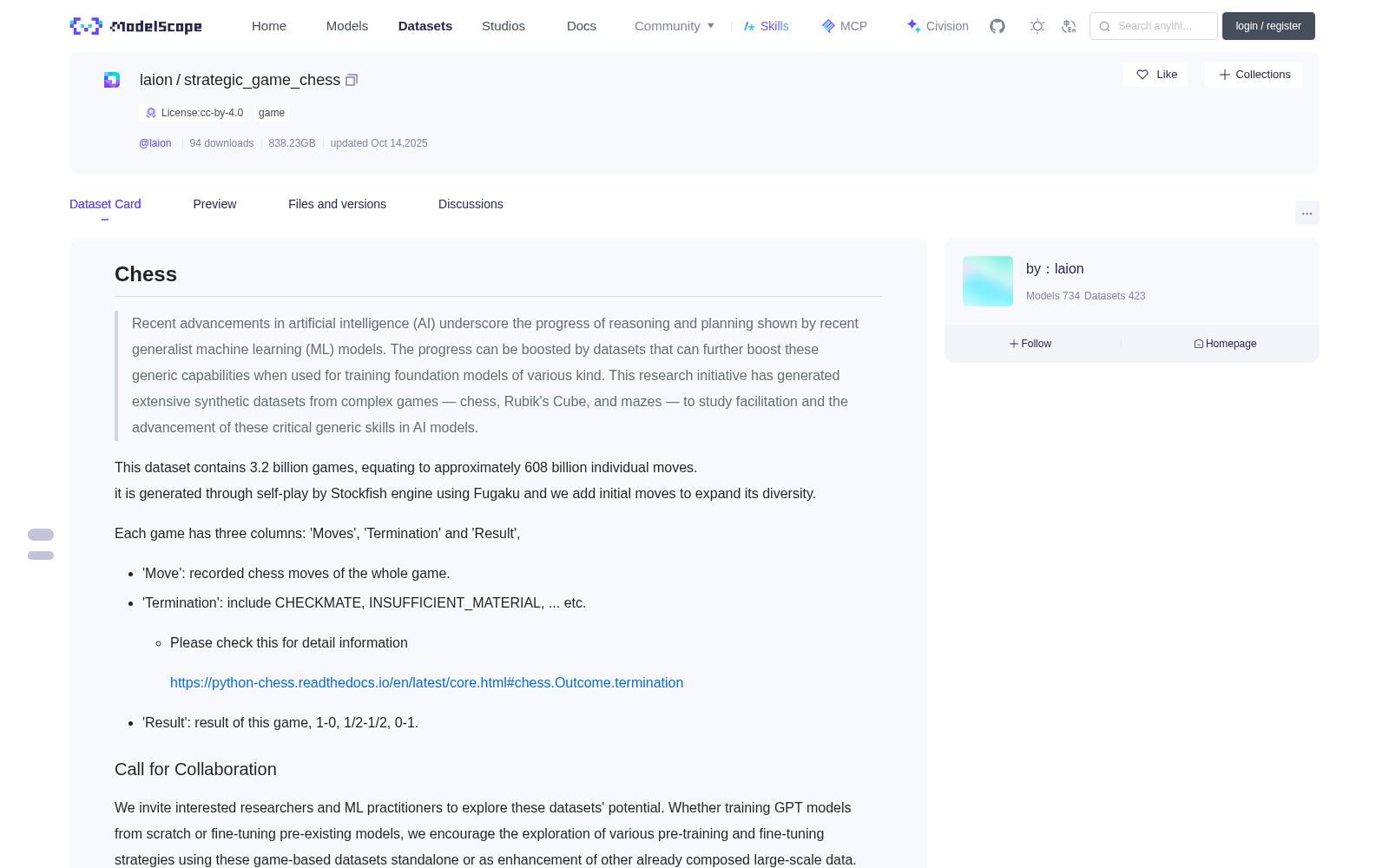This screenshot has height=868, width=1389.
Task: Open the MCP page
Action: point(844,26)
